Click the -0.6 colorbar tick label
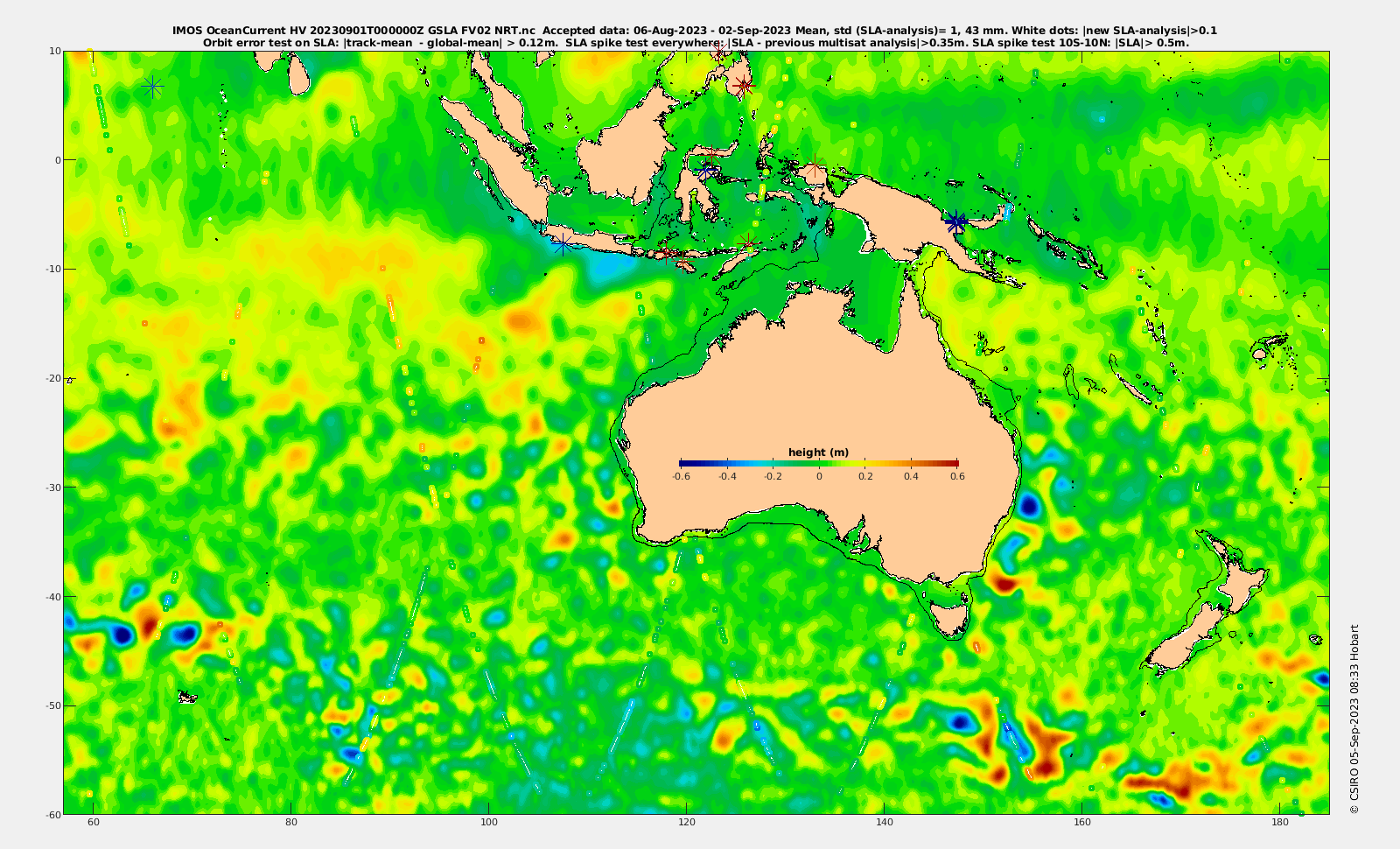 point(681,476)
